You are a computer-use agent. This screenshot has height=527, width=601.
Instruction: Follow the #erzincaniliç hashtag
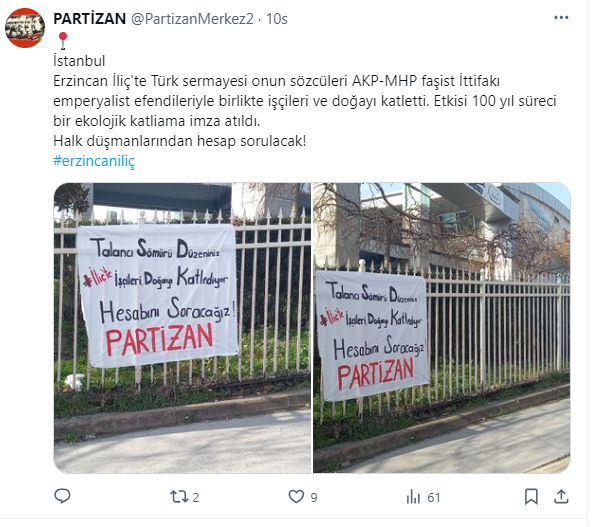[94, 161]
